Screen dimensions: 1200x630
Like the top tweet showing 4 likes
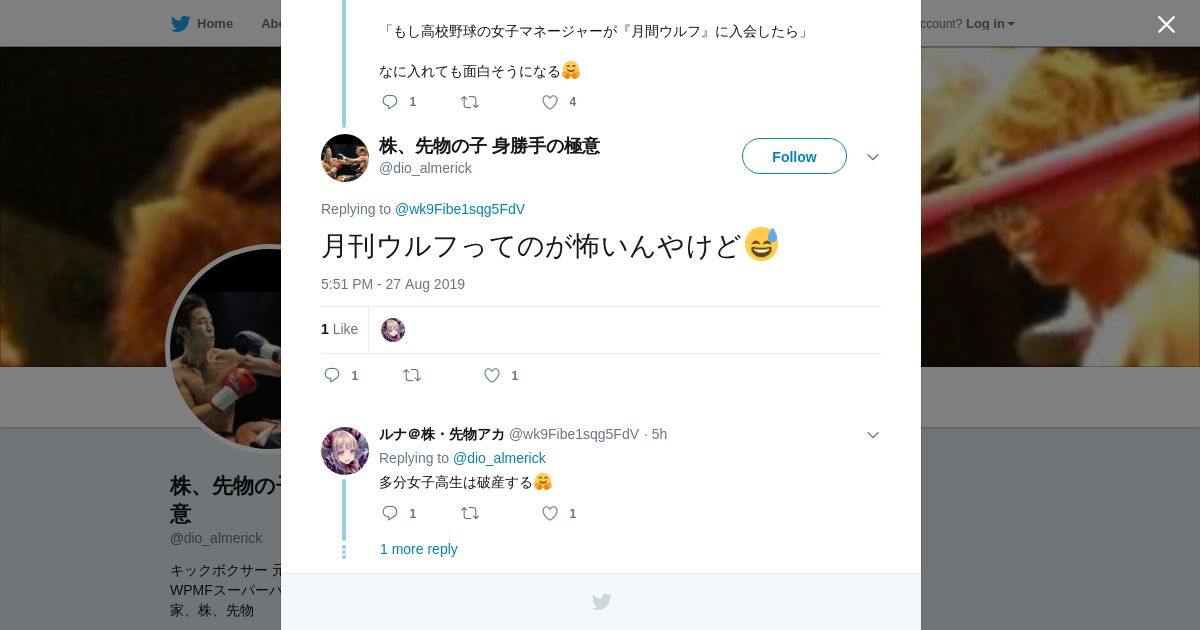coord(550,102)
